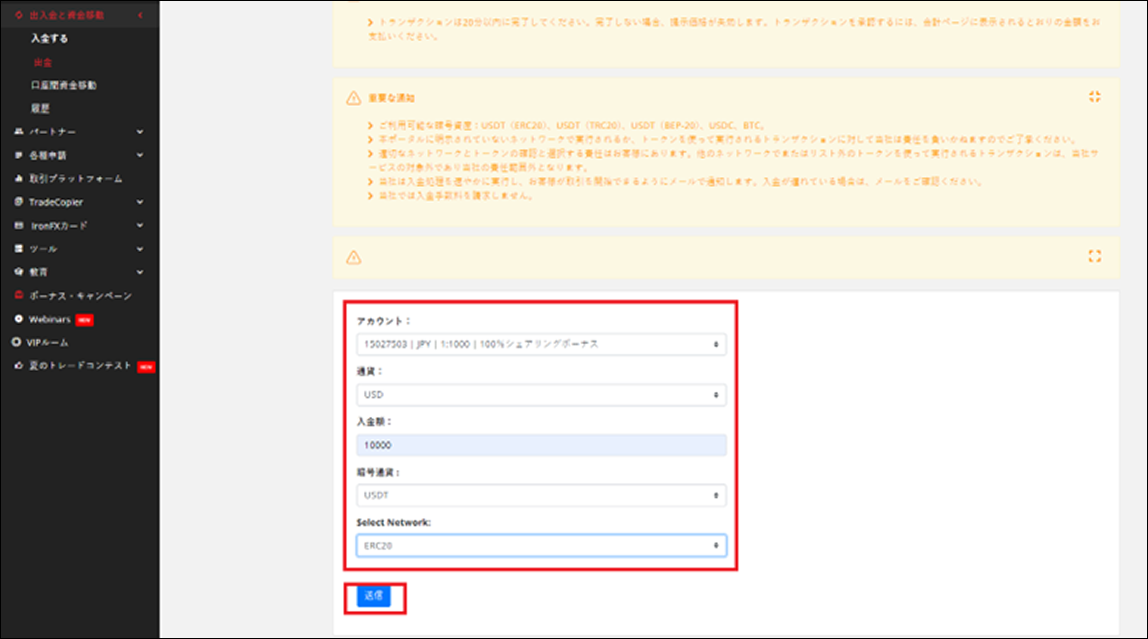Click the warning triangle beside 重要な通知

[x=352, y=98]
